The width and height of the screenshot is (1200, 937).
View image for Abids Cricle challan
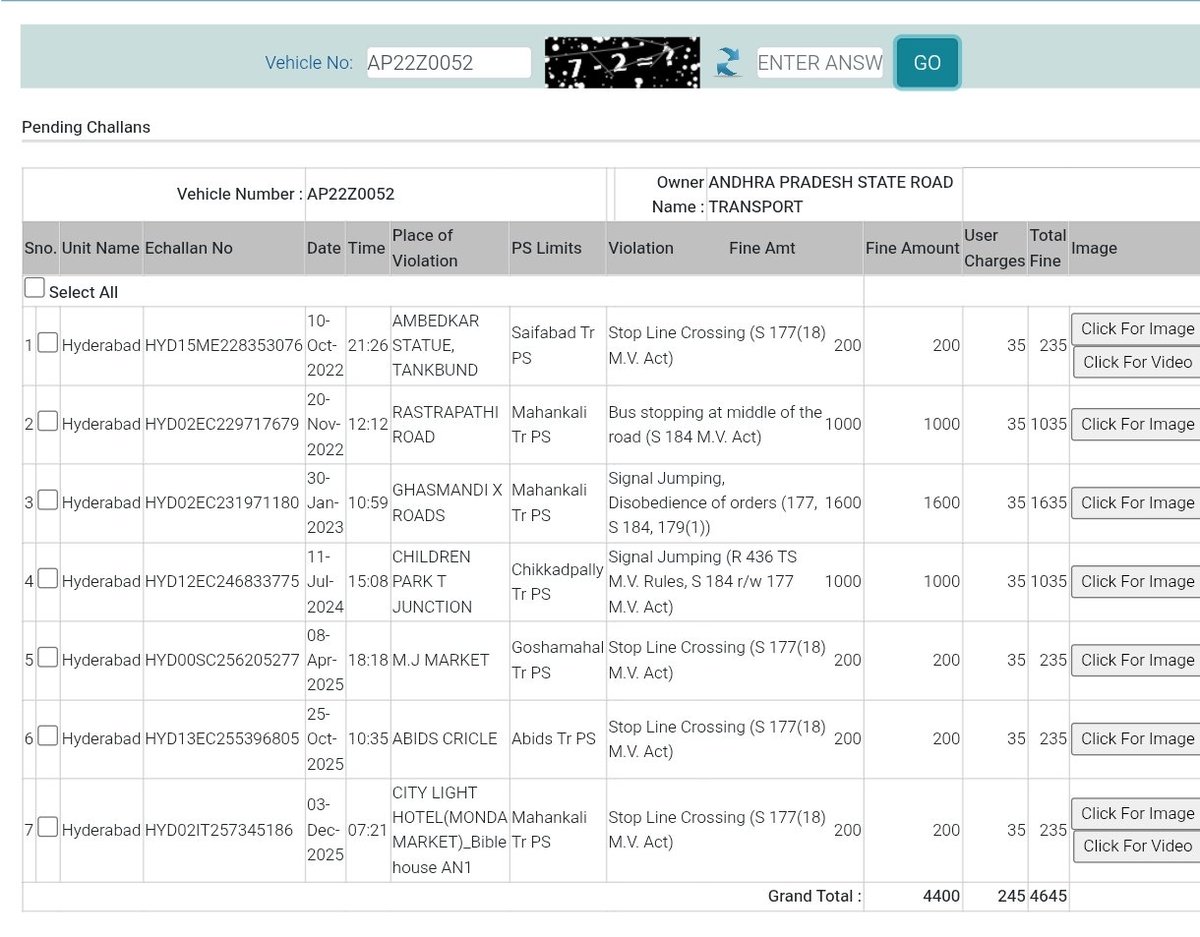click(1137, 738)
